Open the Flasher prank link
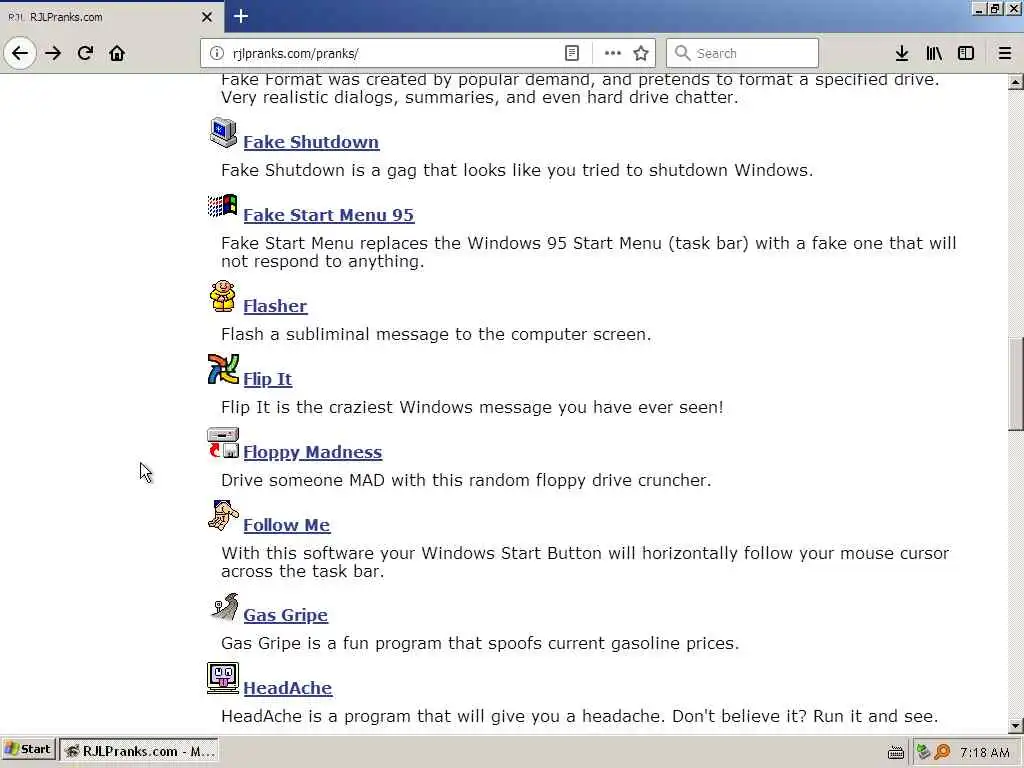Image resolution: width=1024 pixels, height=768 pixels. 275,306
